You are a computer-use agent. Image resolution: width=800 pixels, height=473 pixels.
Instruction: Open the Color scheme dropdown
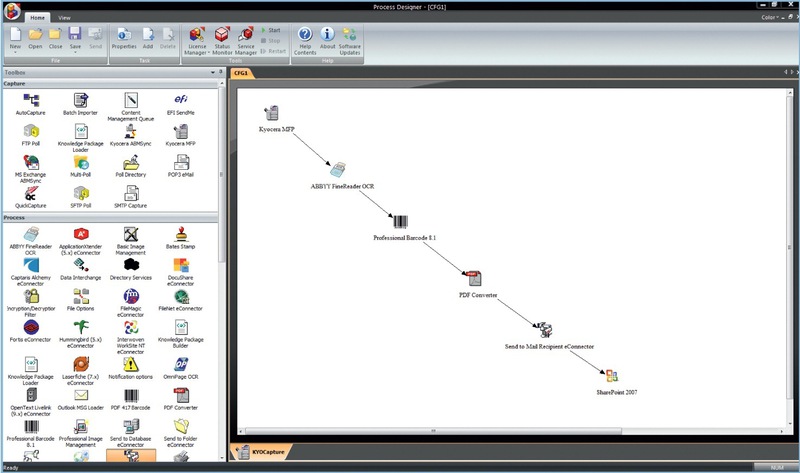[x=770, y=17]
